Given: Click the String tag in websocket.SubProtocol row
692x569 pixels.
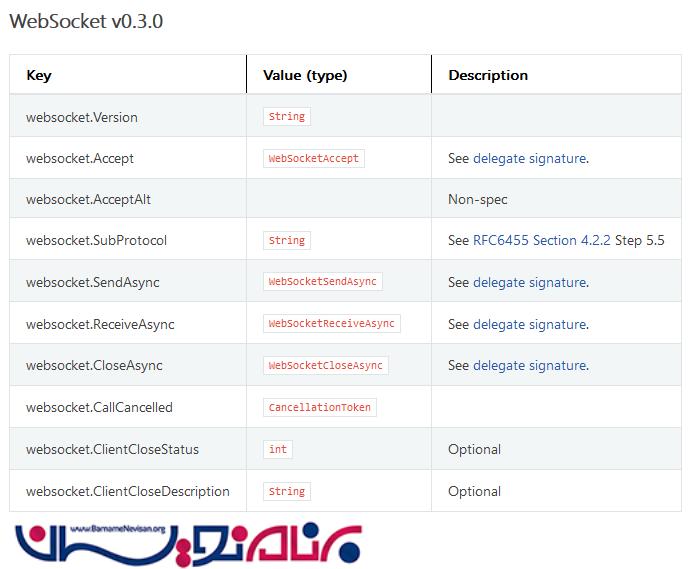Looking at the screenshot, I should (287, 240).
